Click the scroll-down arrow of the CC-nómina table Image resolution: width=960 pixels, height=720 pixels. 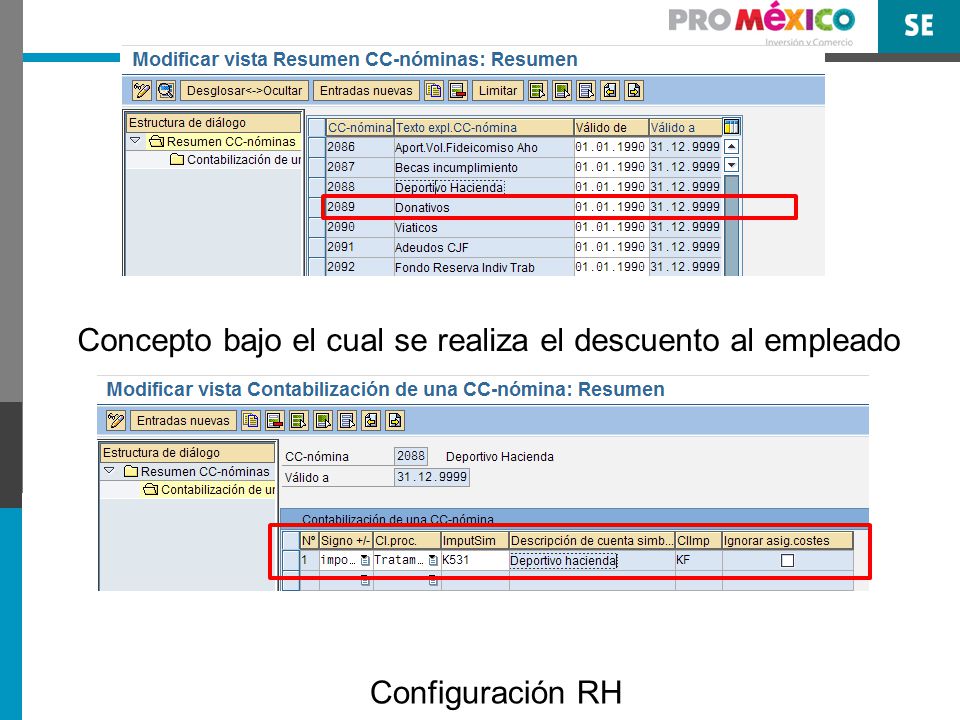(732, 165)
